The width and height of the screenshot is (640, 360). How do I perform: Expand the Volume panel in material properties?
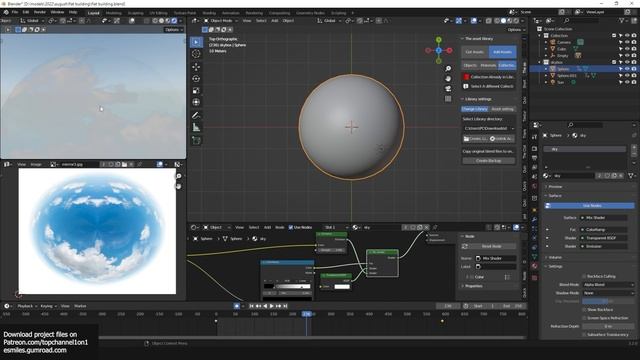point(555,258)
